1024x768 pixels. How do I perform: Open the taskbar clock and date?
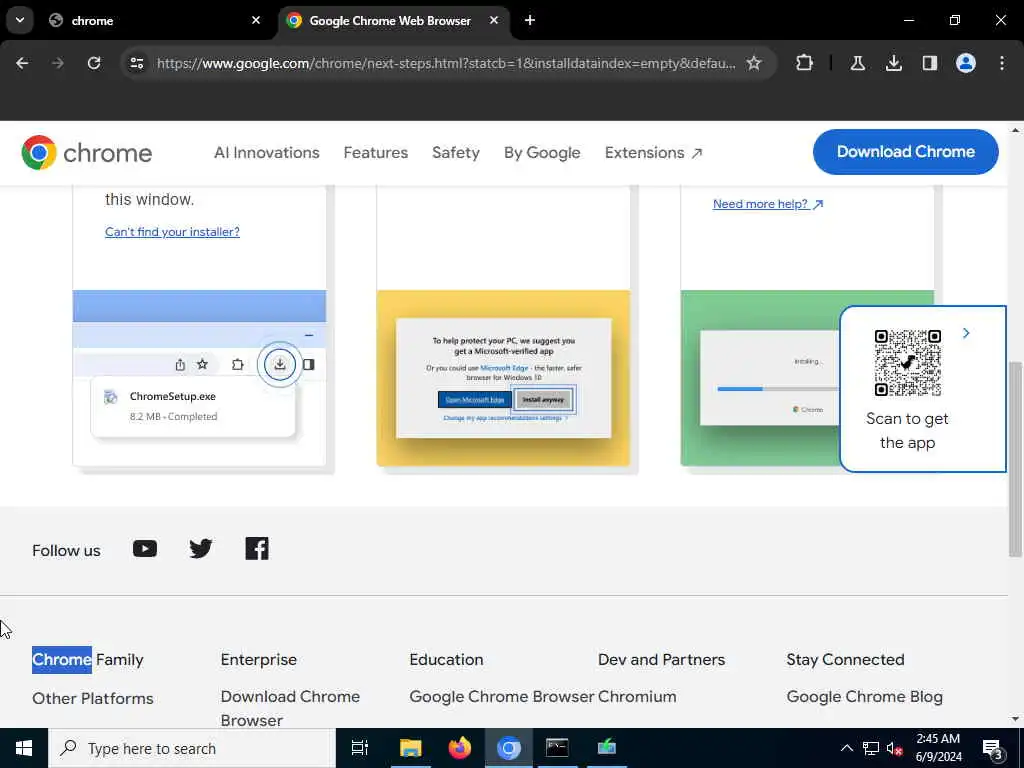coord(938,748)
